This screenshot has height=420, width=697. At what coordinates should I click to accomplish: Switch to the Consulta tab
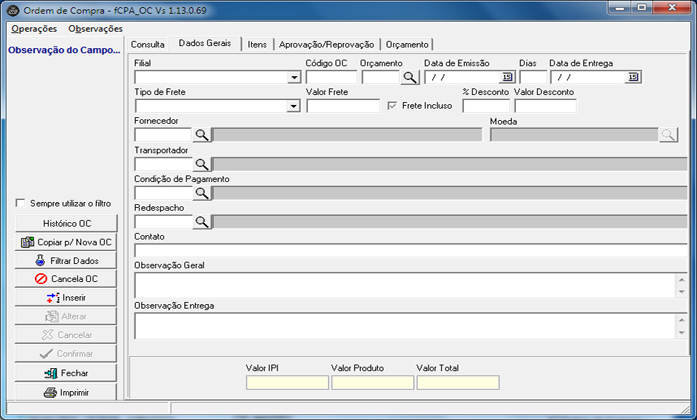[x=148, y=44]
